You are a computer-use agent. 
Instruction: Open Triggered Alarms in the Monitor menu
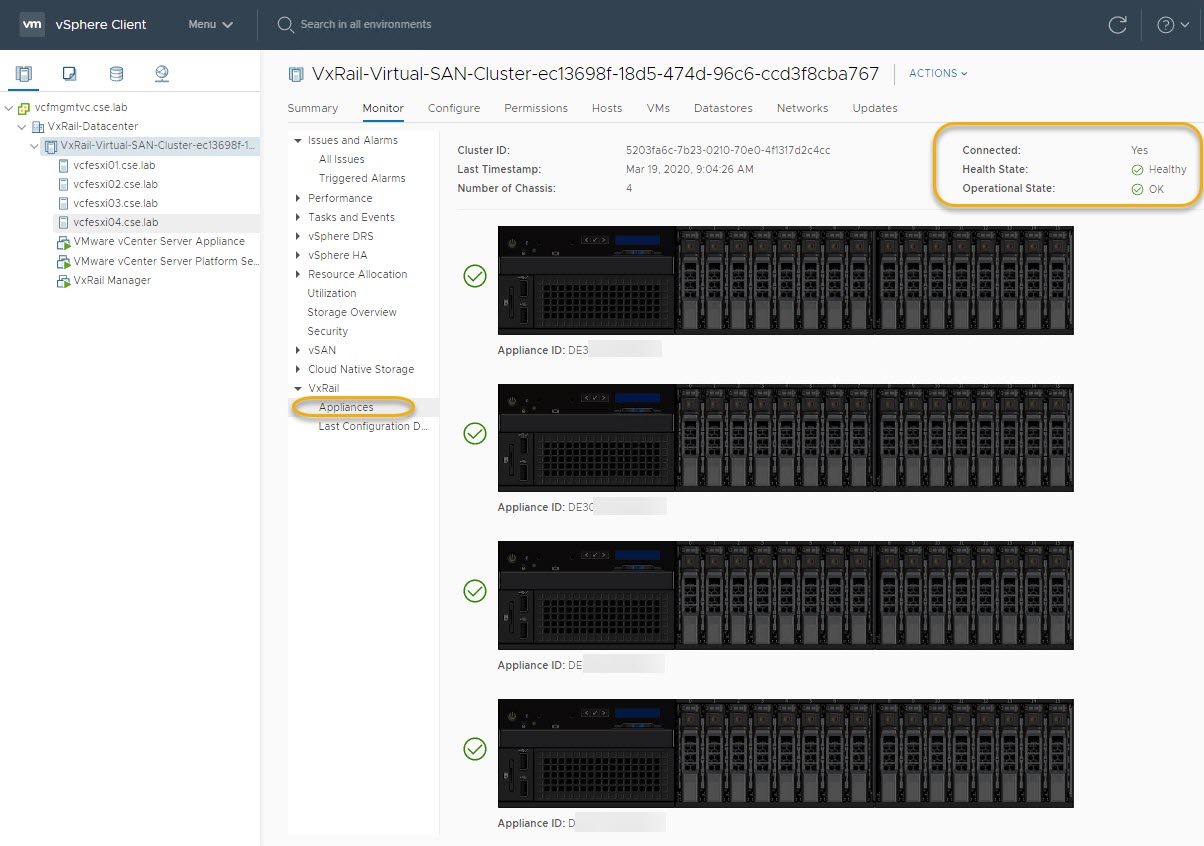tap(362, 178)
